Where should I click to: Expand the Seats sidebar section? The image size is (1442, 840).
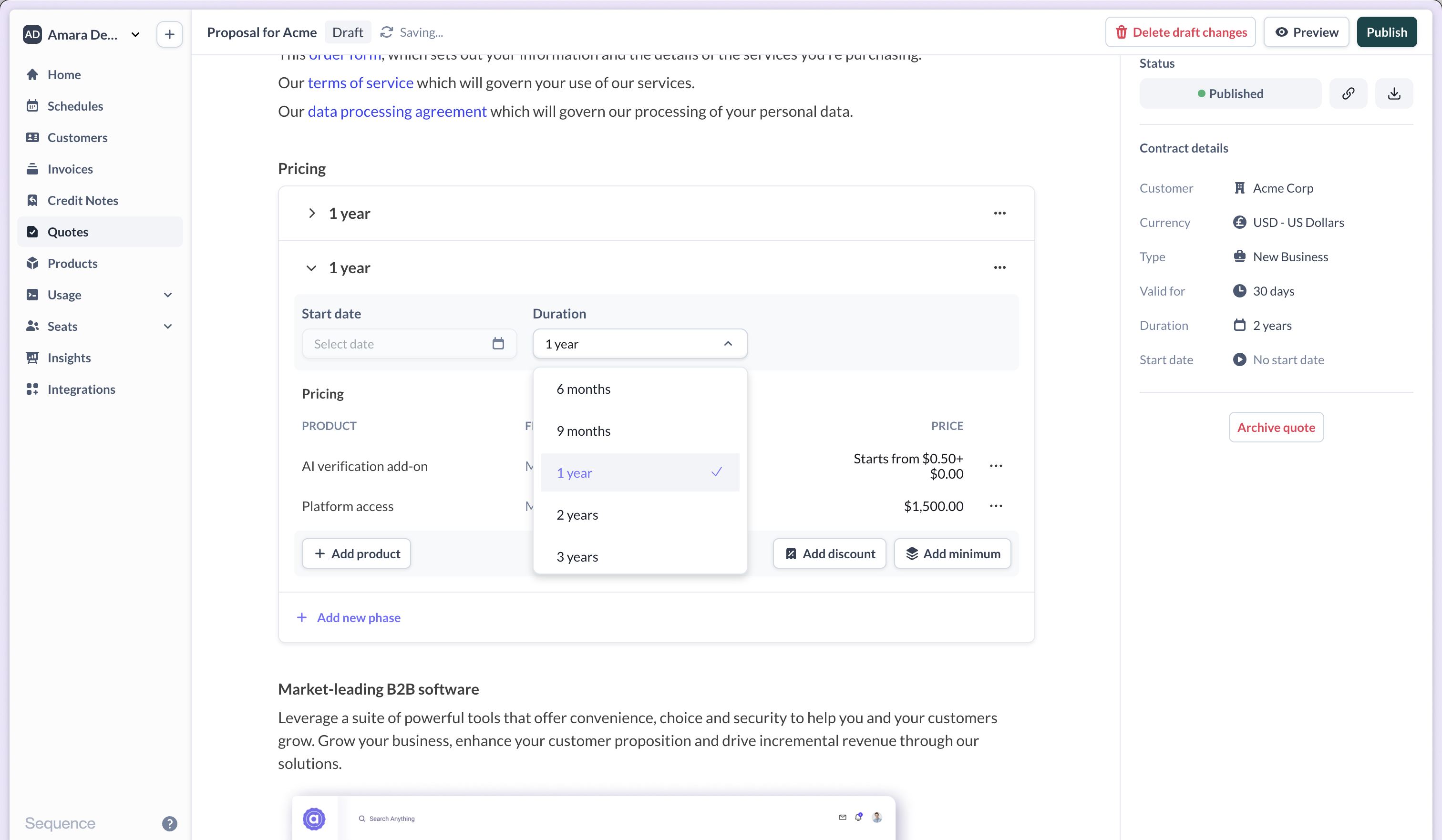pos(168,326)
